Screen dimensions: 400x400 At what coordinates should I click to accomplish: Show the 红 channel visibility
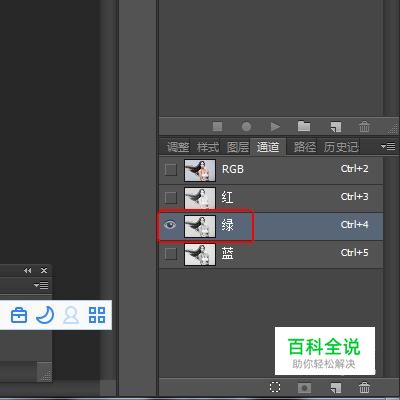(171, 198)
